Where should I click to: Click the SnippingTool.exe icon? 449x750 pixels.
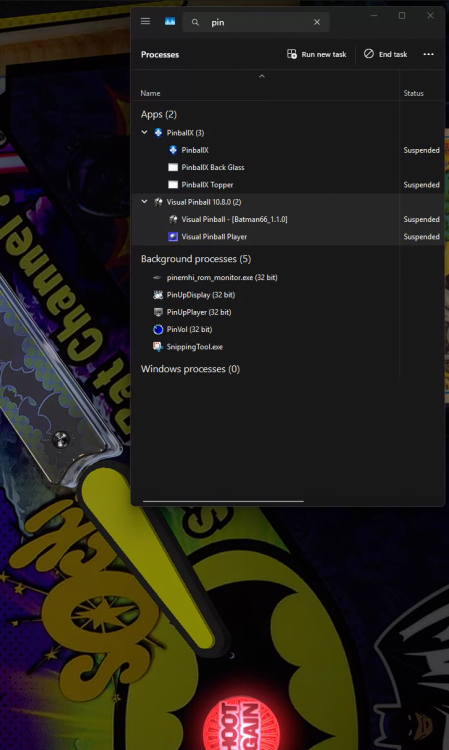(158, 347)
